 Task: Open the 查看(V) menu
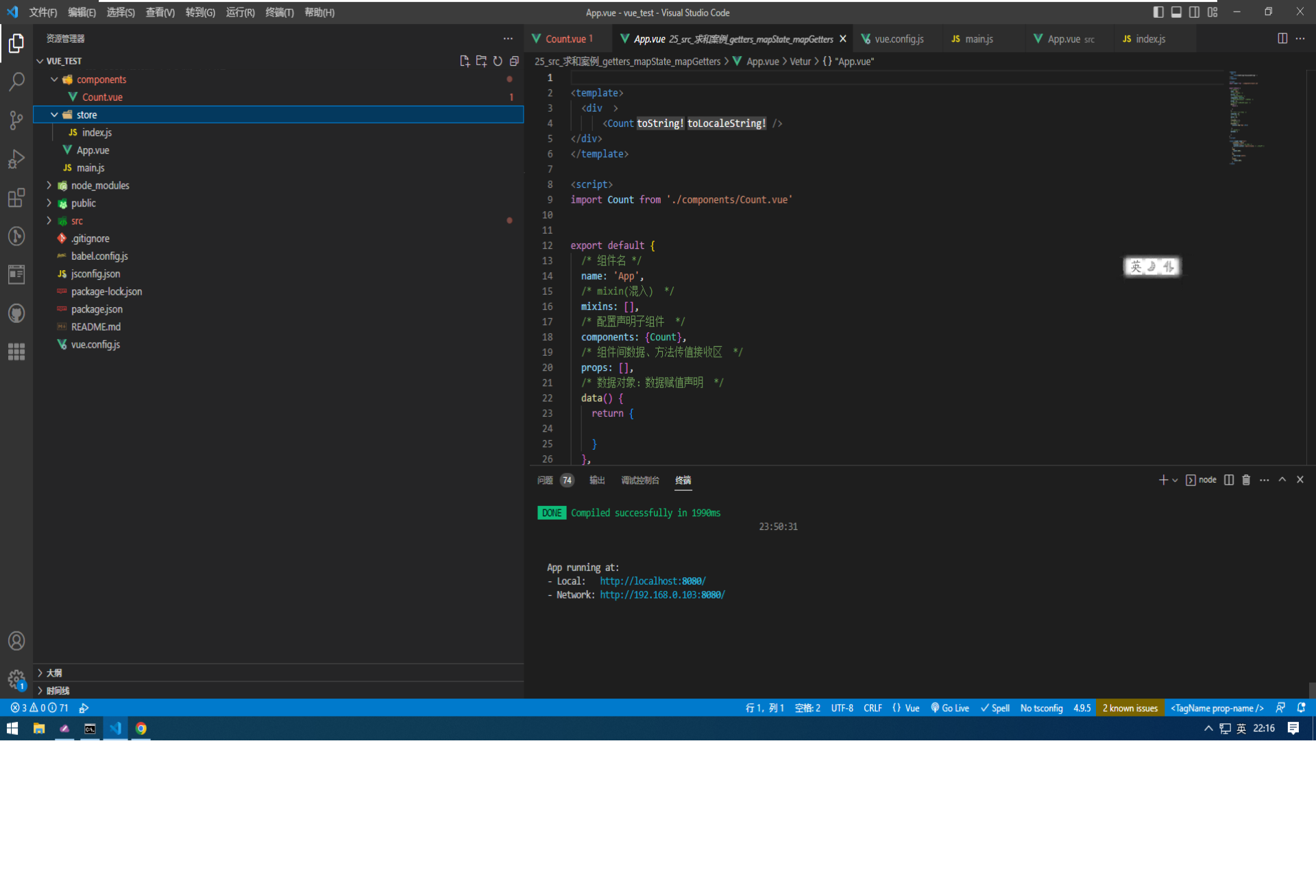[x=160, y=12]
